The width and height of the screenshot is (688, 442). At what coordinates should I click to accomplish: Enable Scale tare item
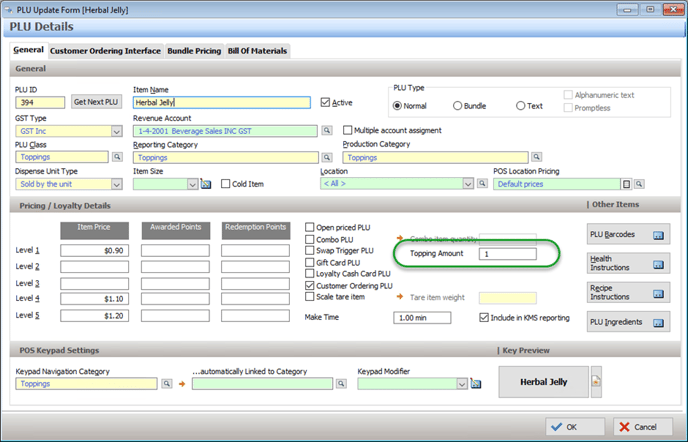pyautogui.click(x=309, y=297)
